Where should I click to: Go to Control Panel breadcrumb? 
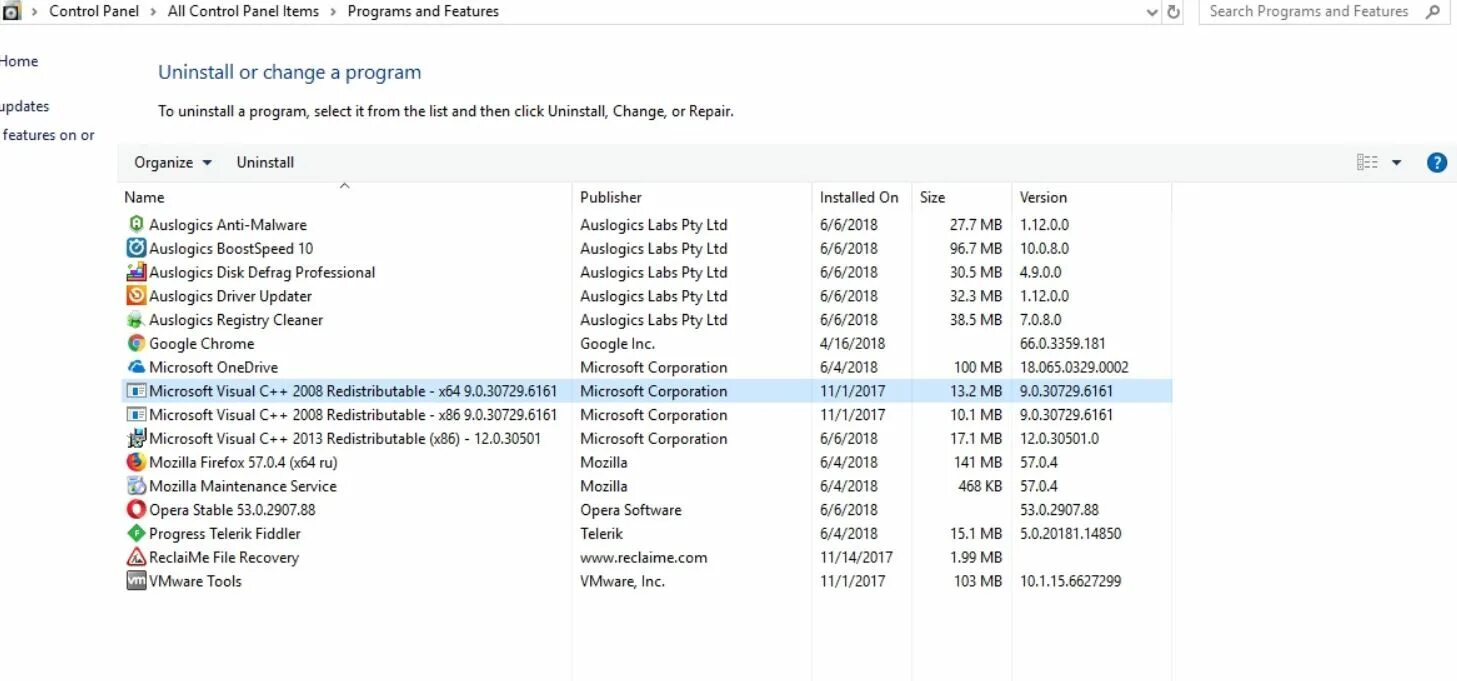[94, 12]
